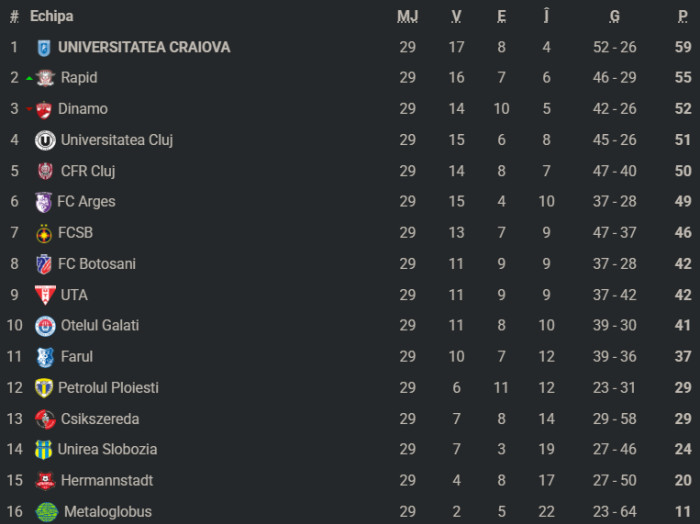Click the Universitatea Craiova club crest
Image resolution: width=700 pixels, height=524 pixels.
[x=44, y=47]
